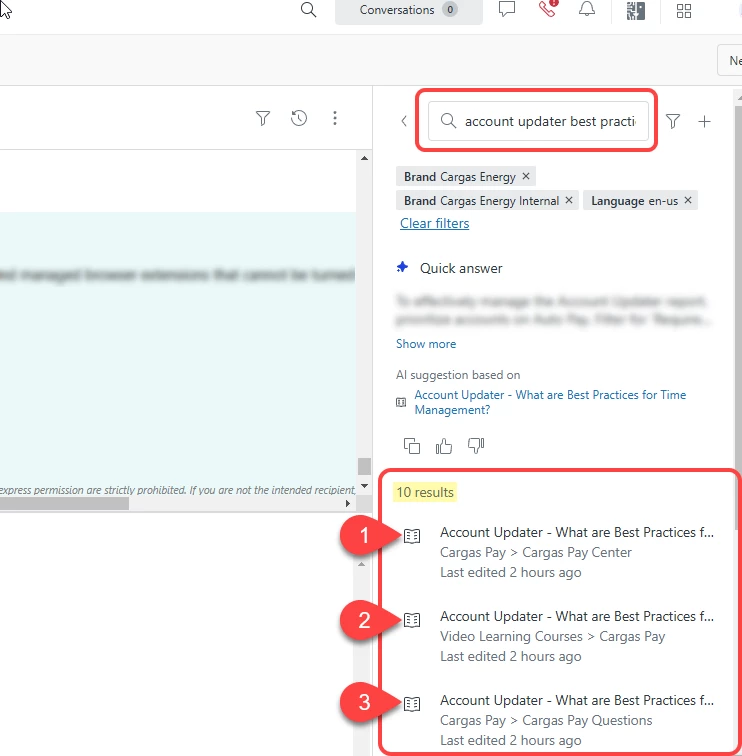Copy the quick answer
742x756 pixels.
coord(412,446)
